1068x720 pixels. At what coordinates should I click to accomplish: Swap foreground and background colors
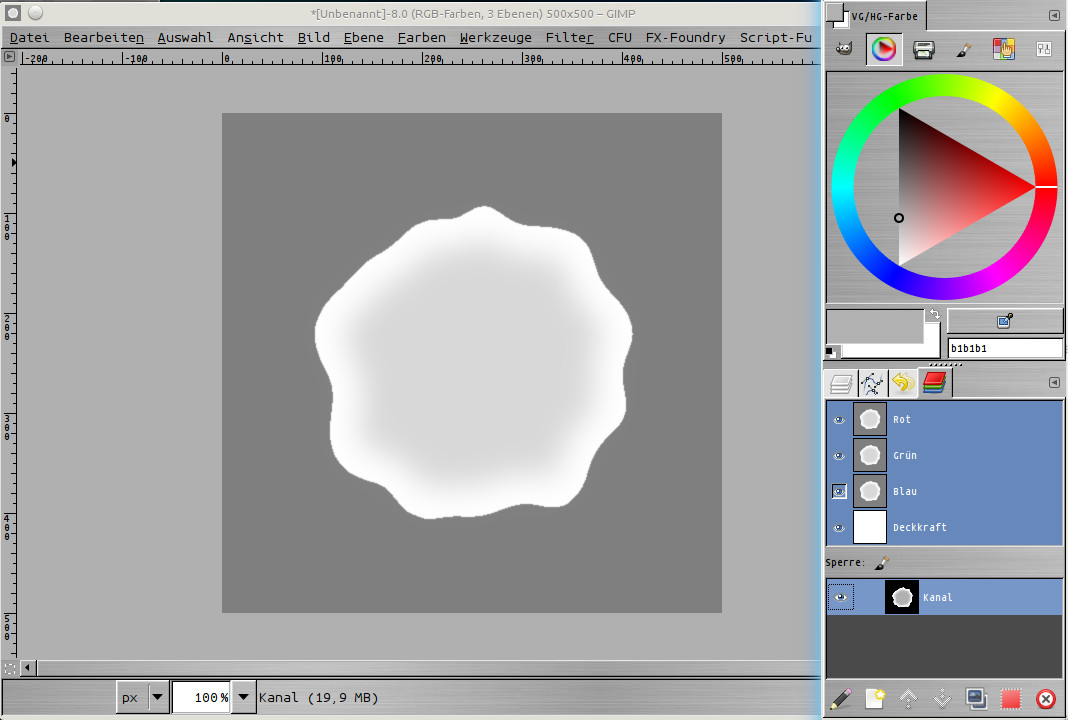point(934,314)
